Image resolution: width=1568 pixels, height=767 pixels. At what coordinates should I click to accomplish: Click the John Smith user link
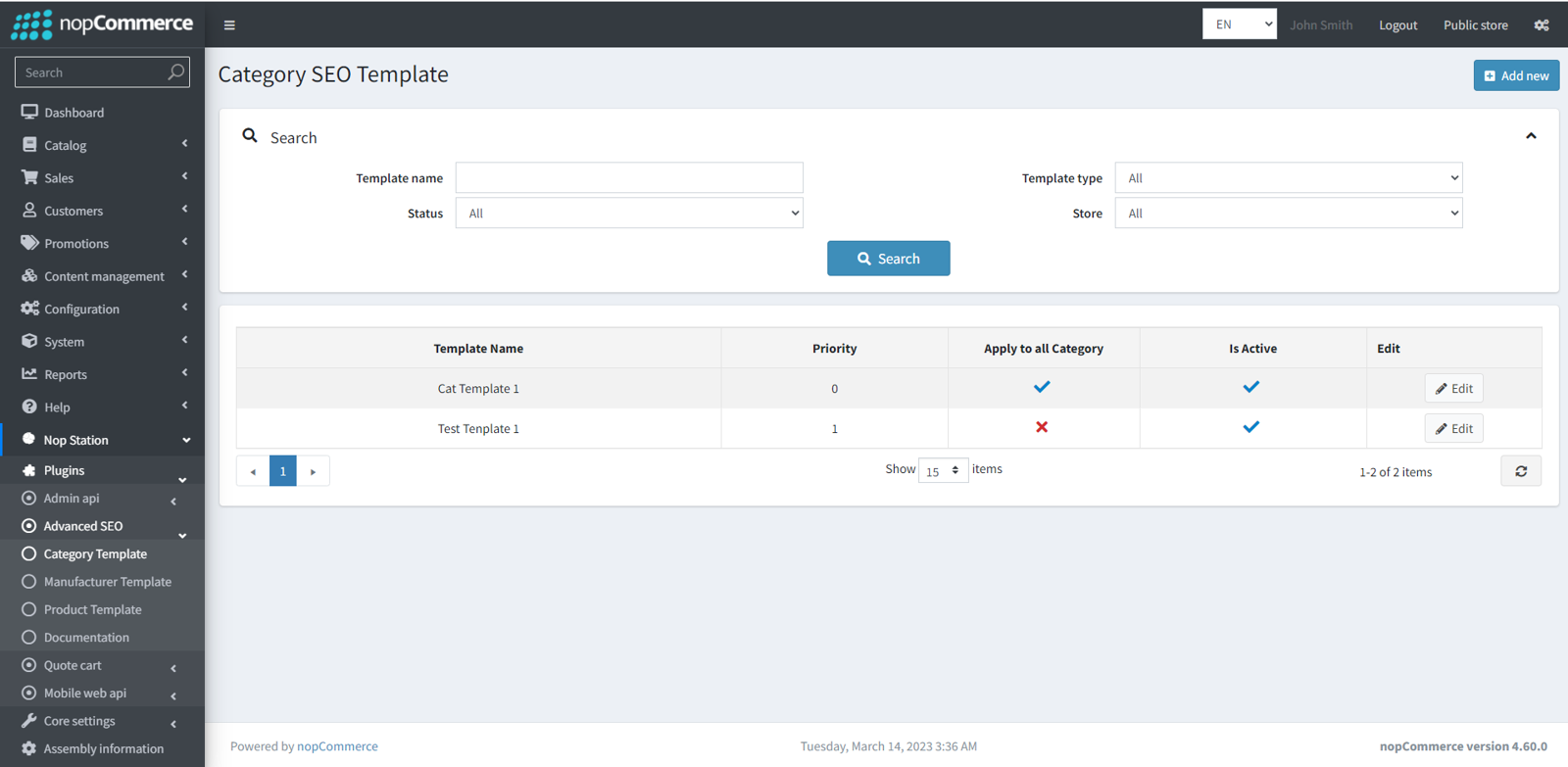click(x=1321, y=25)
